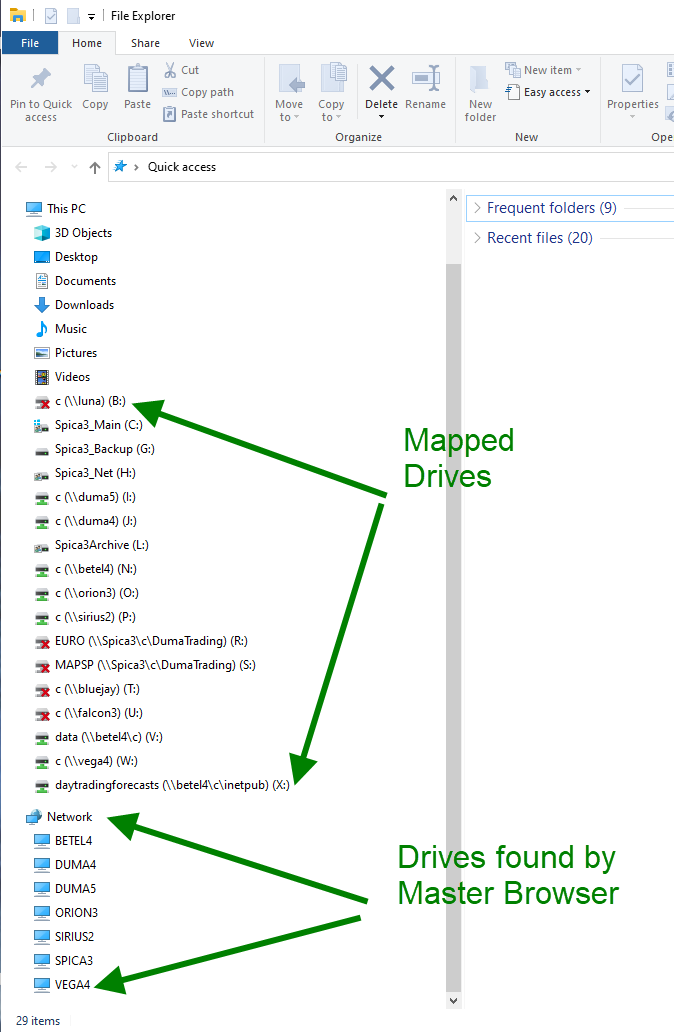This screenshot has width=674, height=1032.
Task: Click the quick access star in address bar
Action: click(120, 167)
